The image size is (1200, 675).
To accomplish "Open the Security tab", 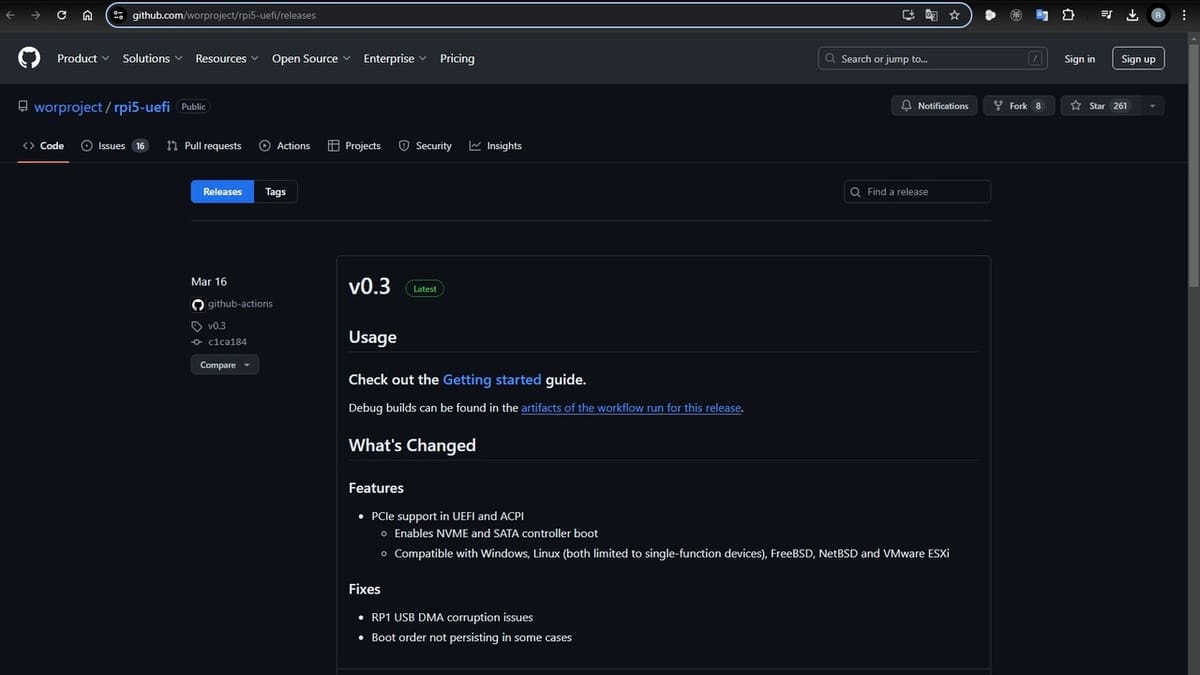I will [x=425, y=146].
